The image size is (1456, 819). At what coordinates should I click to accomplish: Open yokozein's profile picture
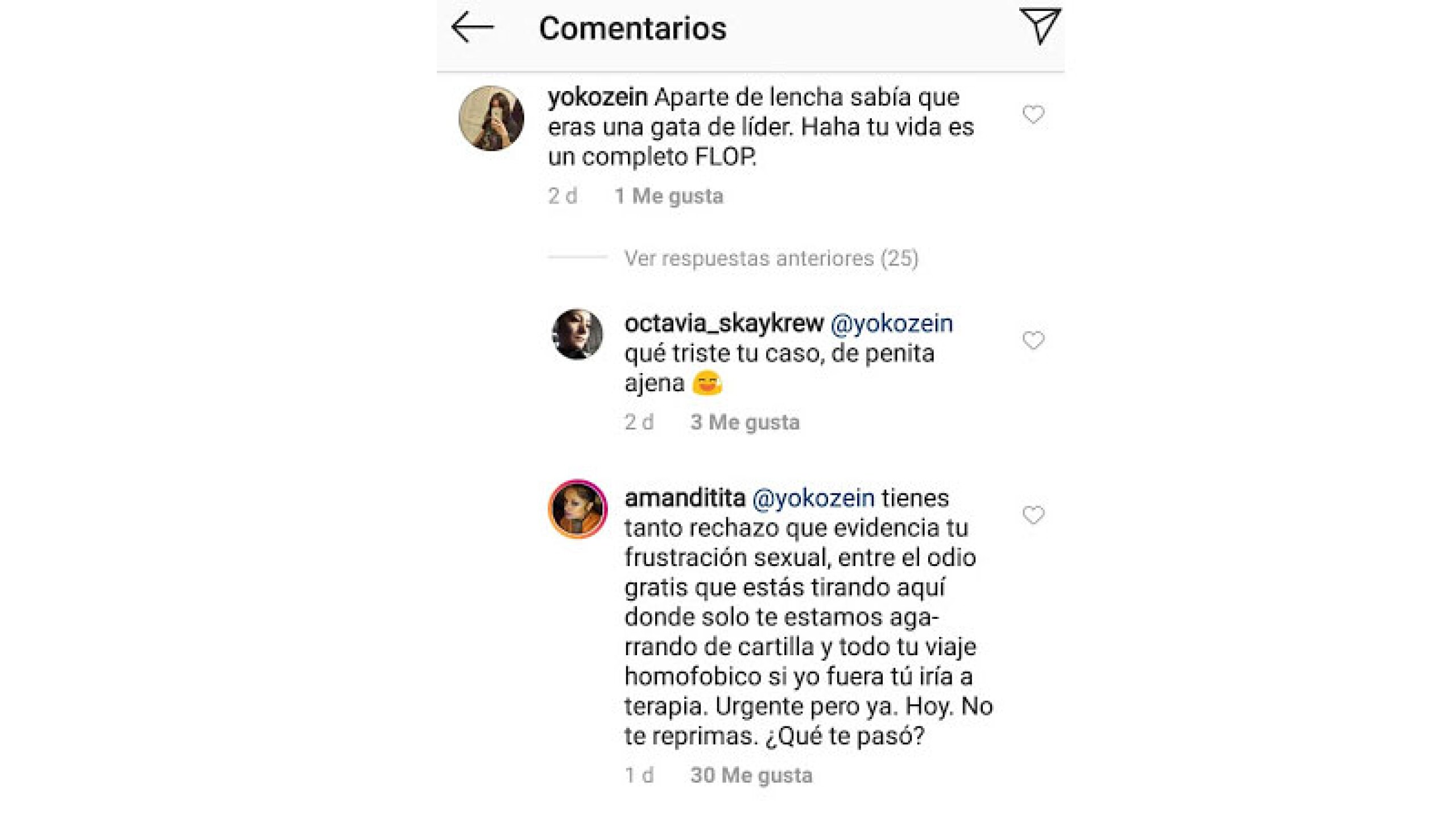[x=491, y=118]
